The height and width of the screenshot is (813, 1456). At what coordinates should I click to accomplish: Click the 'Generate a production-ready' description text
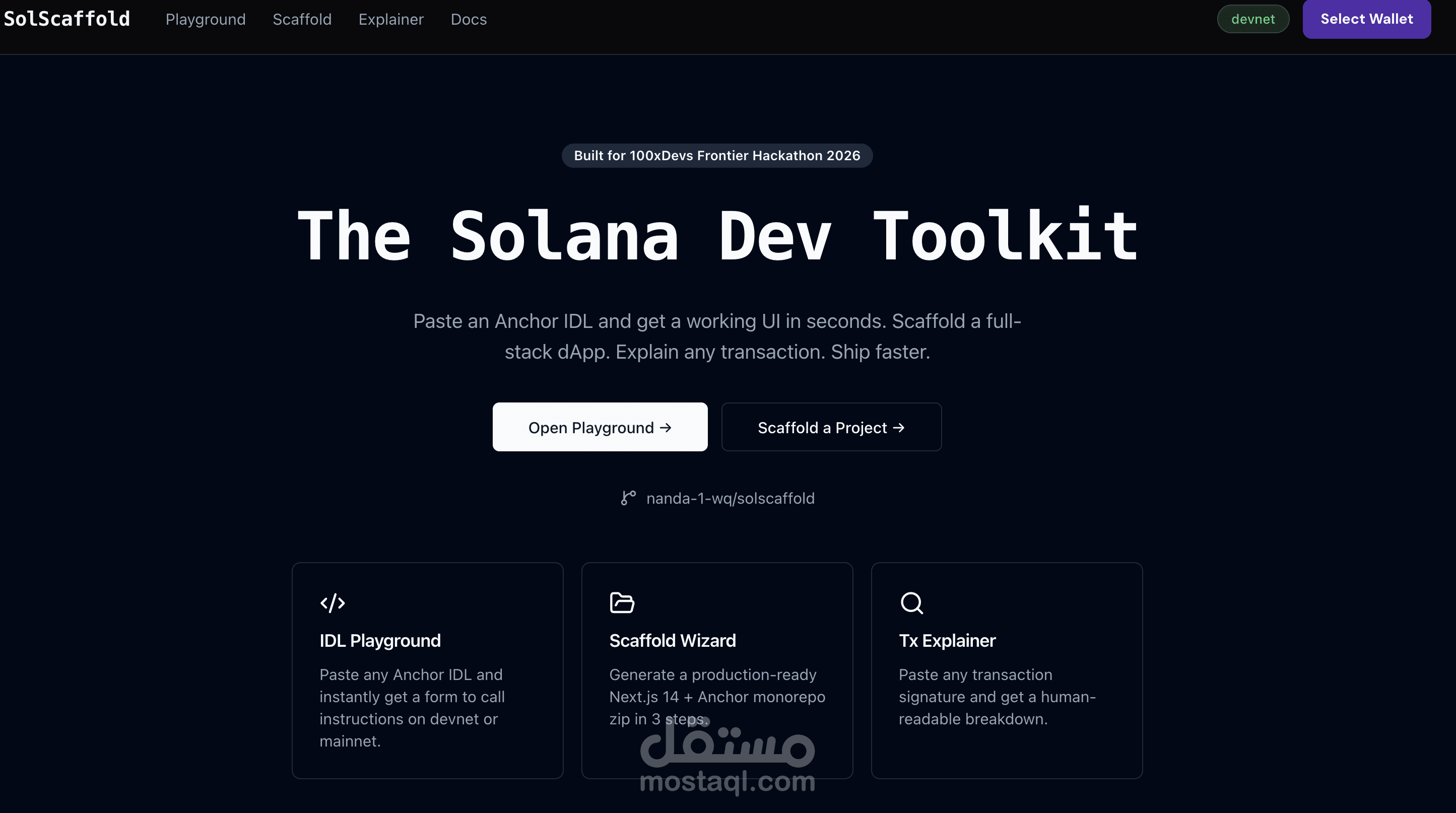[x=717, y=697]
